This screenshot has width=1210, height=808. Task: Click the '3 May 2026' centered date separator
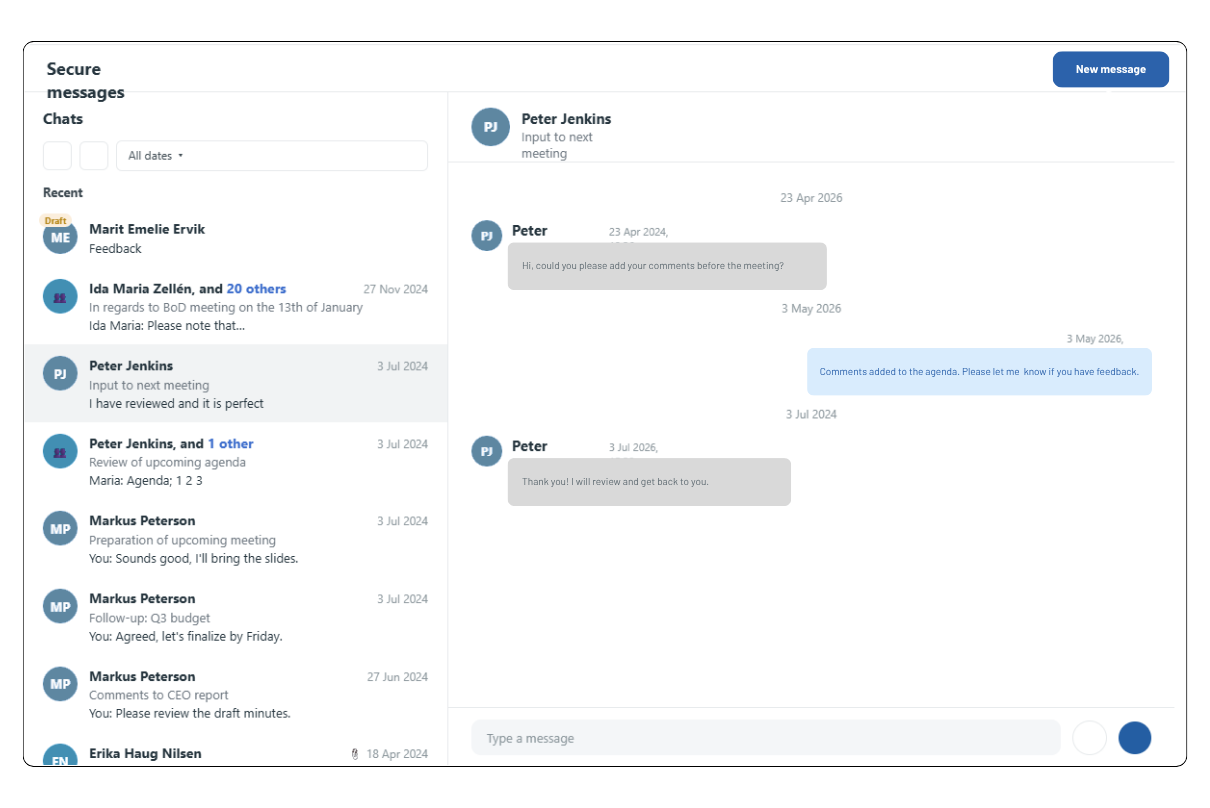pyautogui.click(x=811, y=309)
